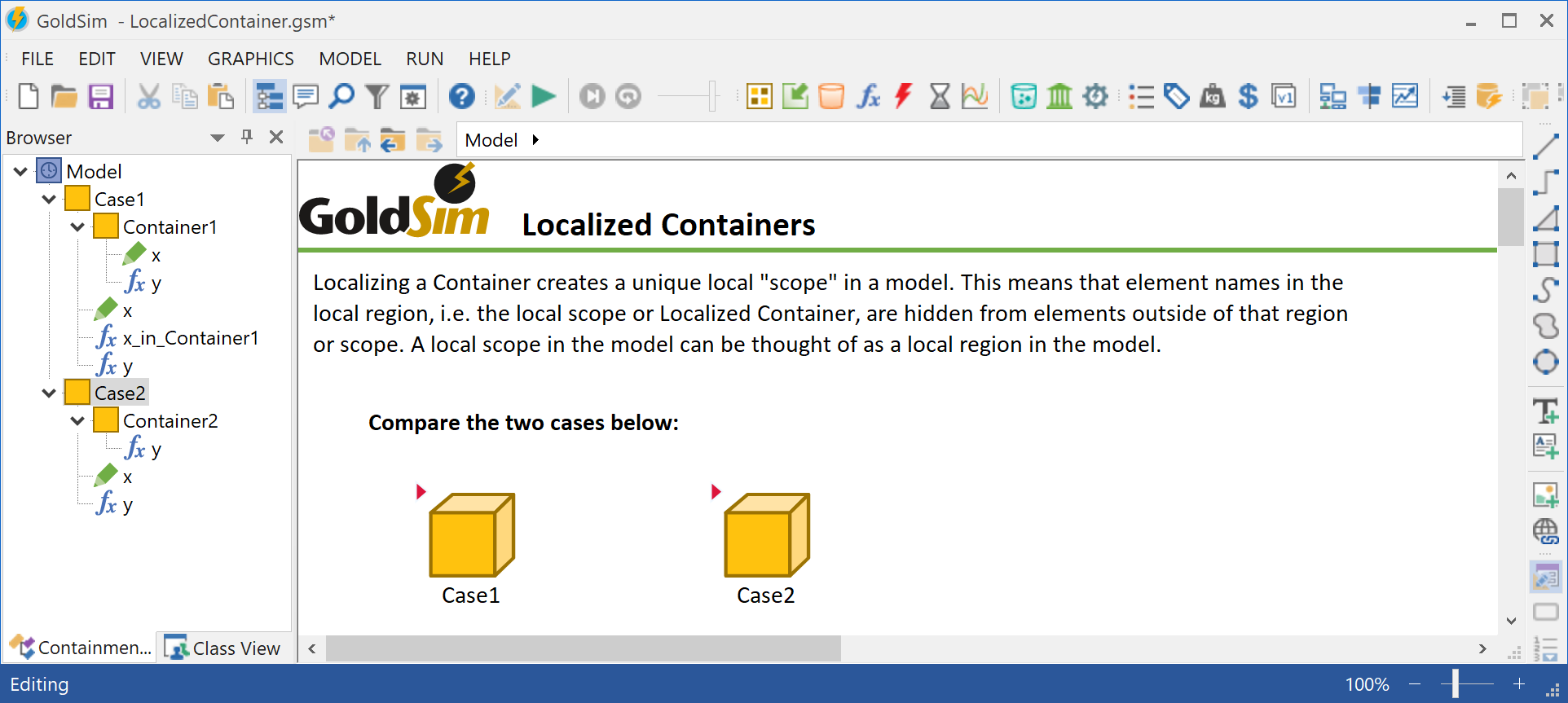Viewport: 1568px width, 703px height.
Task: Insert a Result chart element icon
Action: pyautogui.click(x=975, y=96)
